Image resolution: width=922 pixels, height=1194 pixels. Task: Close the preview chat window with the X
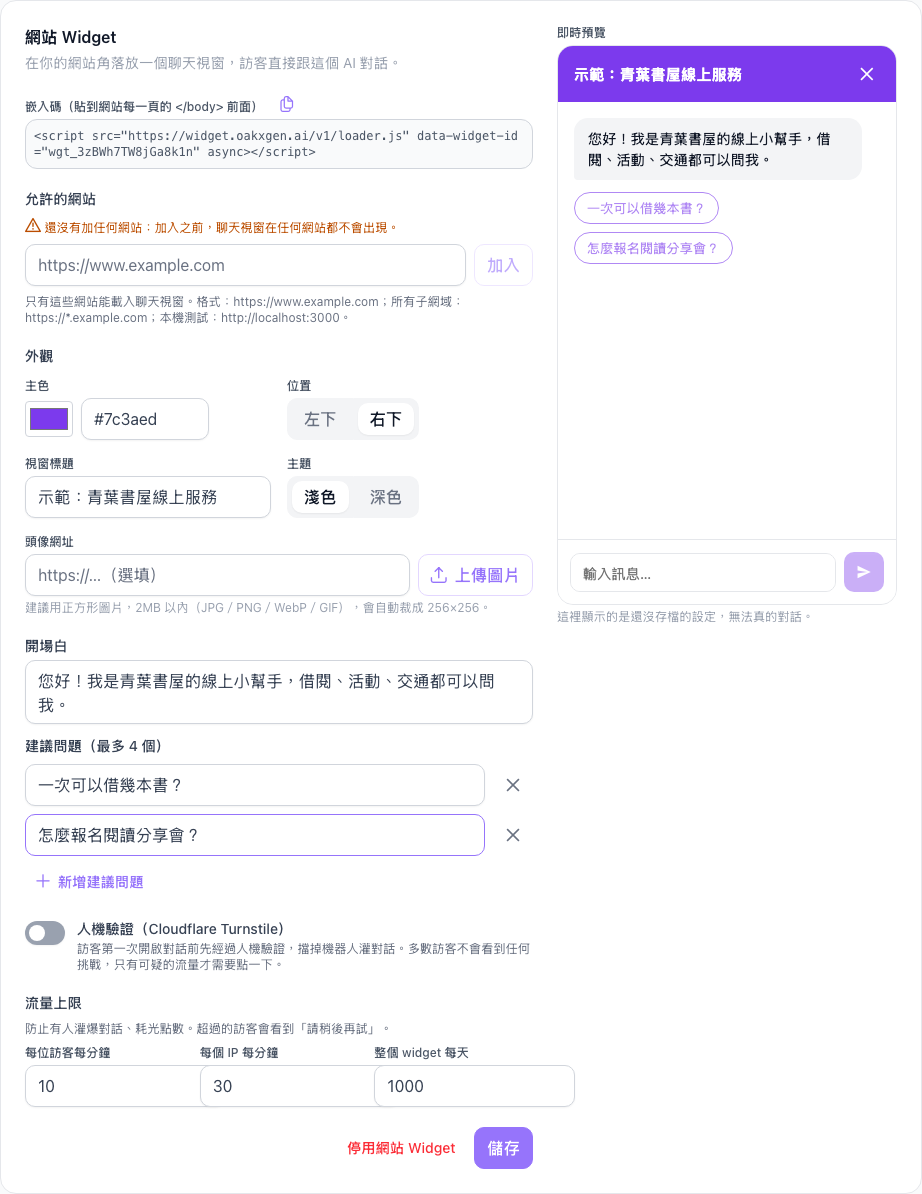(866, 74)
